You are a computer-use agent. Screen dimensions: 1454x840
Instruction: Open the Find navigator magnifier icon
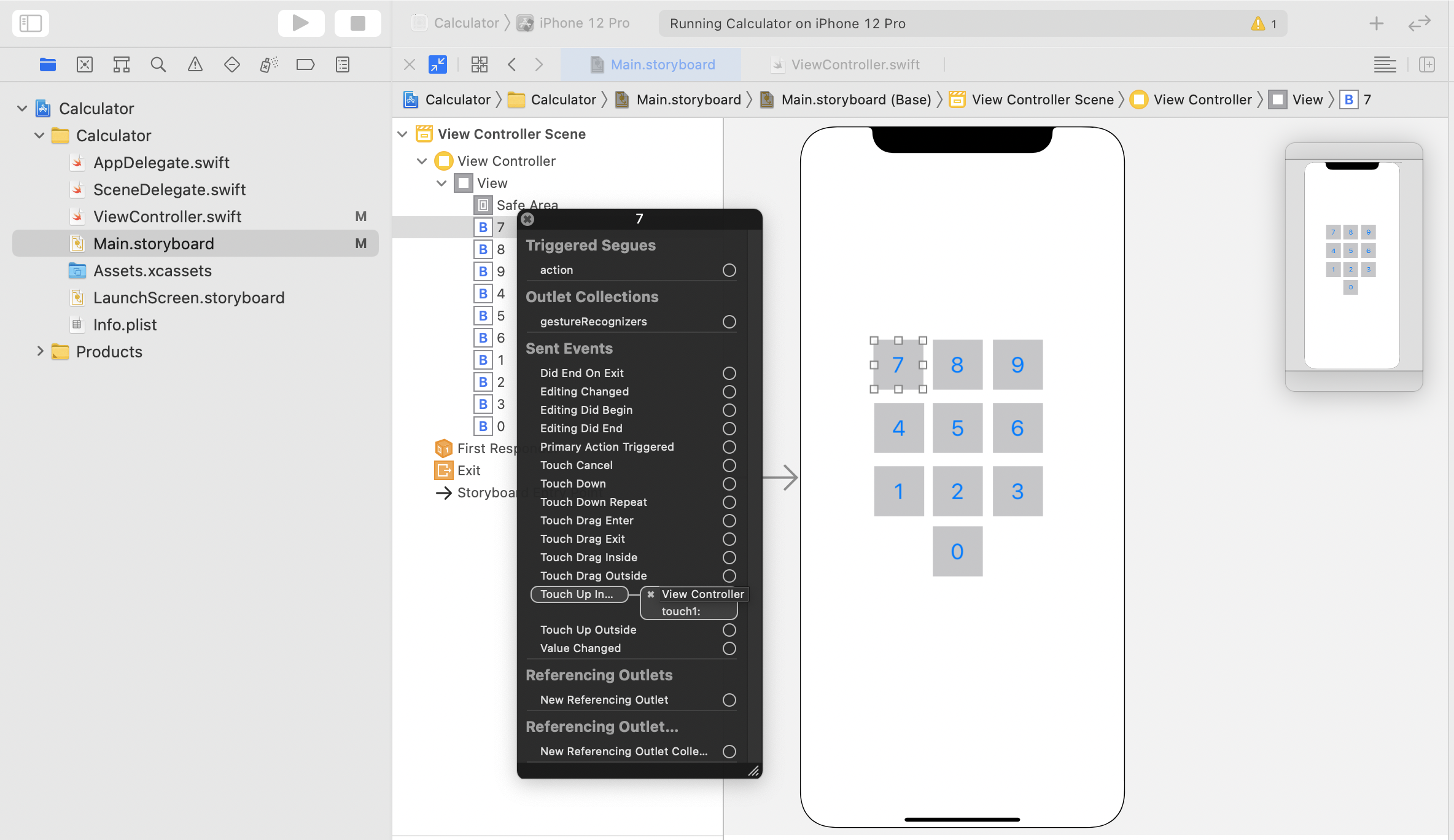[158, 64]
